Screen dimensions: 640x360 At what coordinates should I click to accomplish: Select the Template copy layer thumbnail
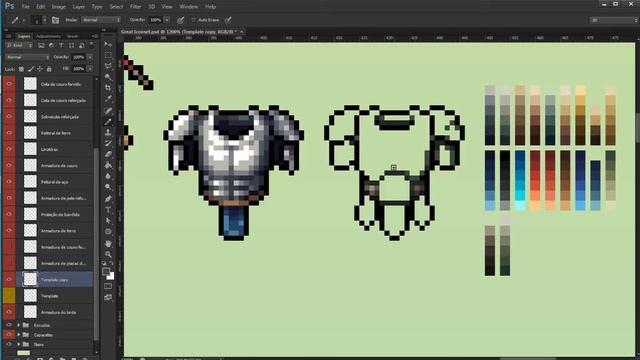point(30,280)
